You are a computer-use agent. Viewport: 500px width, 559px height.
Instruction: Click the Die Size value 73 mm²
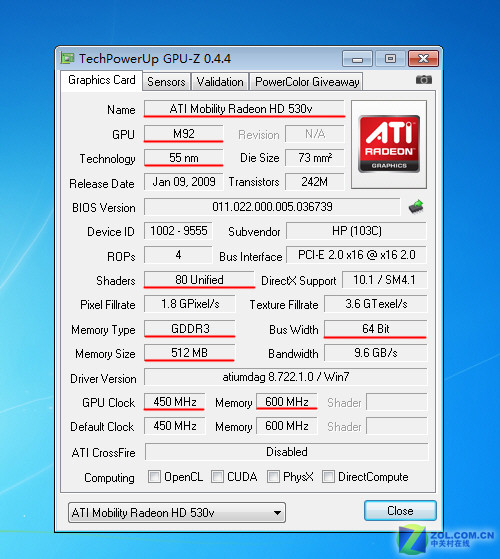pyautogui.click(x=315, y=158)
